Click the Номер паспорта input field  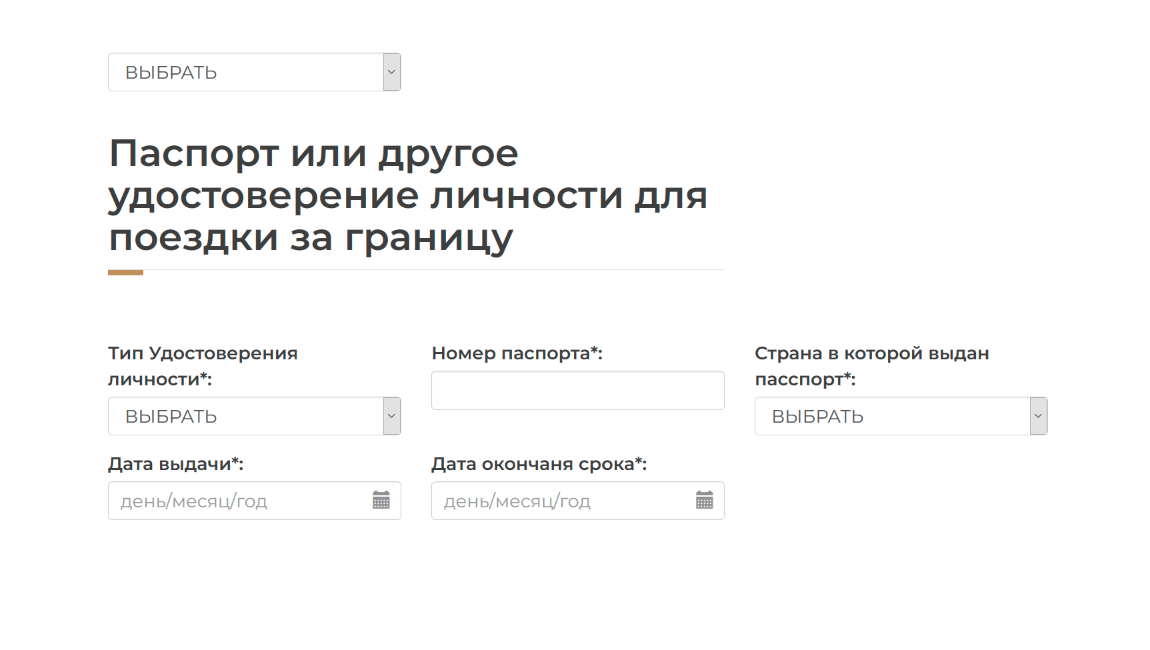click(578, 390)
